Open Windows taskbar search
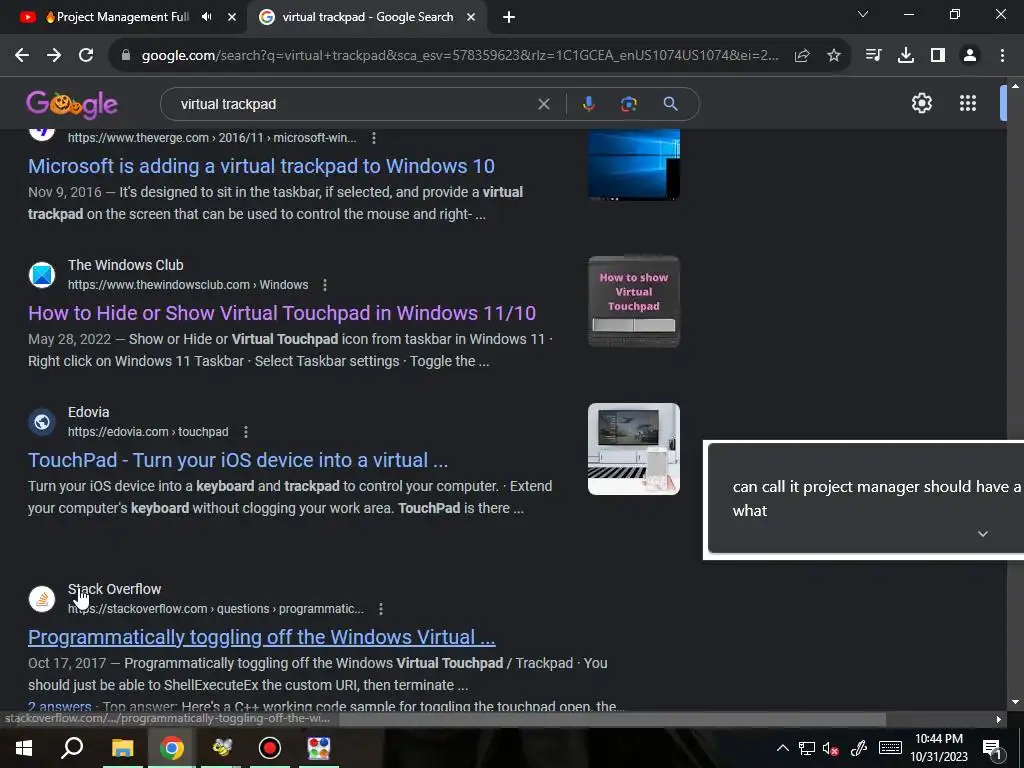1024x768 pixels. click(72, 748)
